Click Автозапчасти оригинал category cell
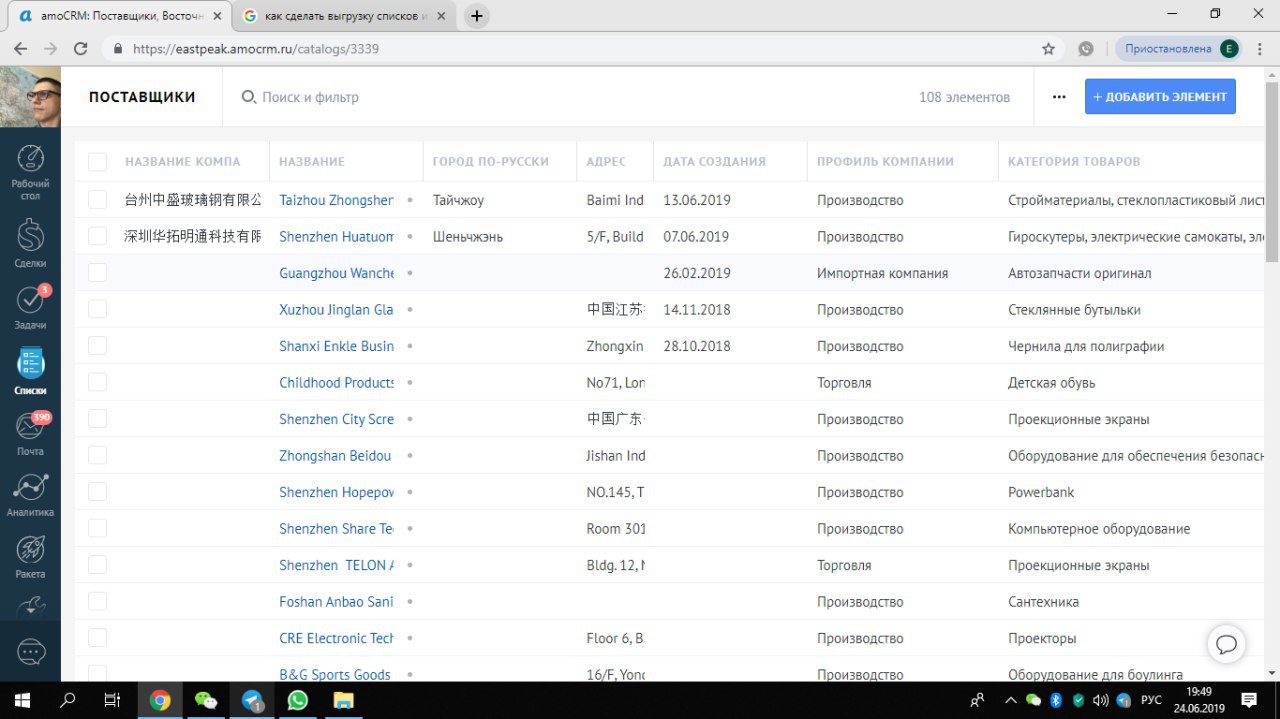The image size is (1280, 719). (x=1079, y=273)
